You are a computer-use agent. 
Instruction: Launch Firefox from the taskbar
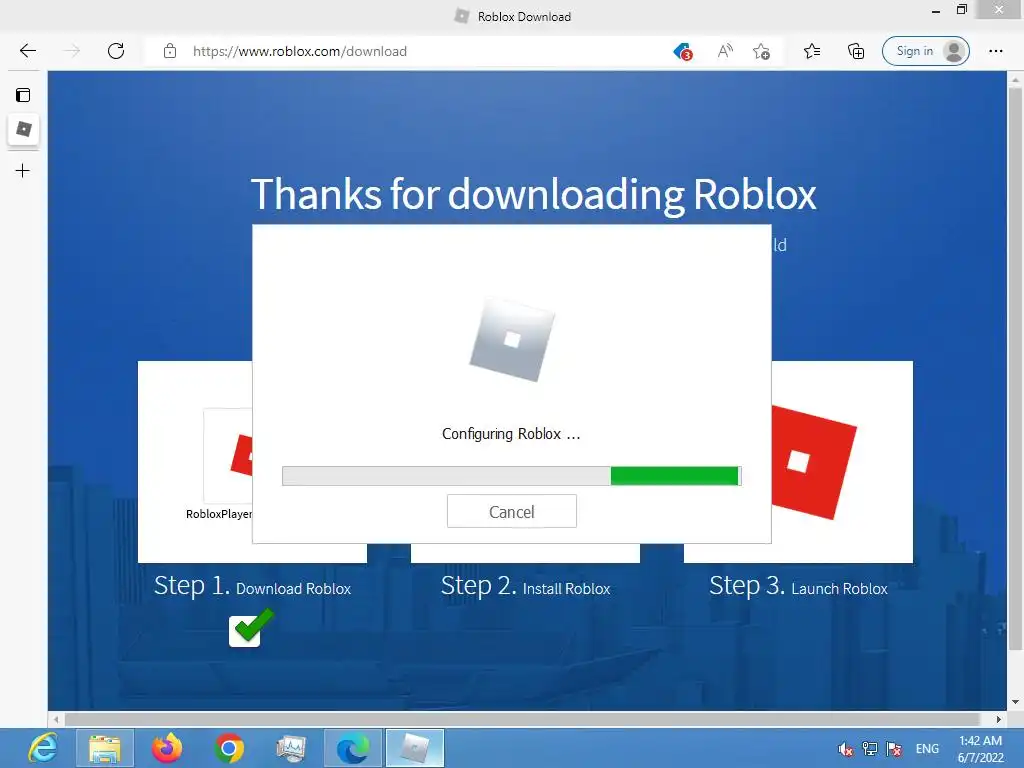click(x=167, y=748)
